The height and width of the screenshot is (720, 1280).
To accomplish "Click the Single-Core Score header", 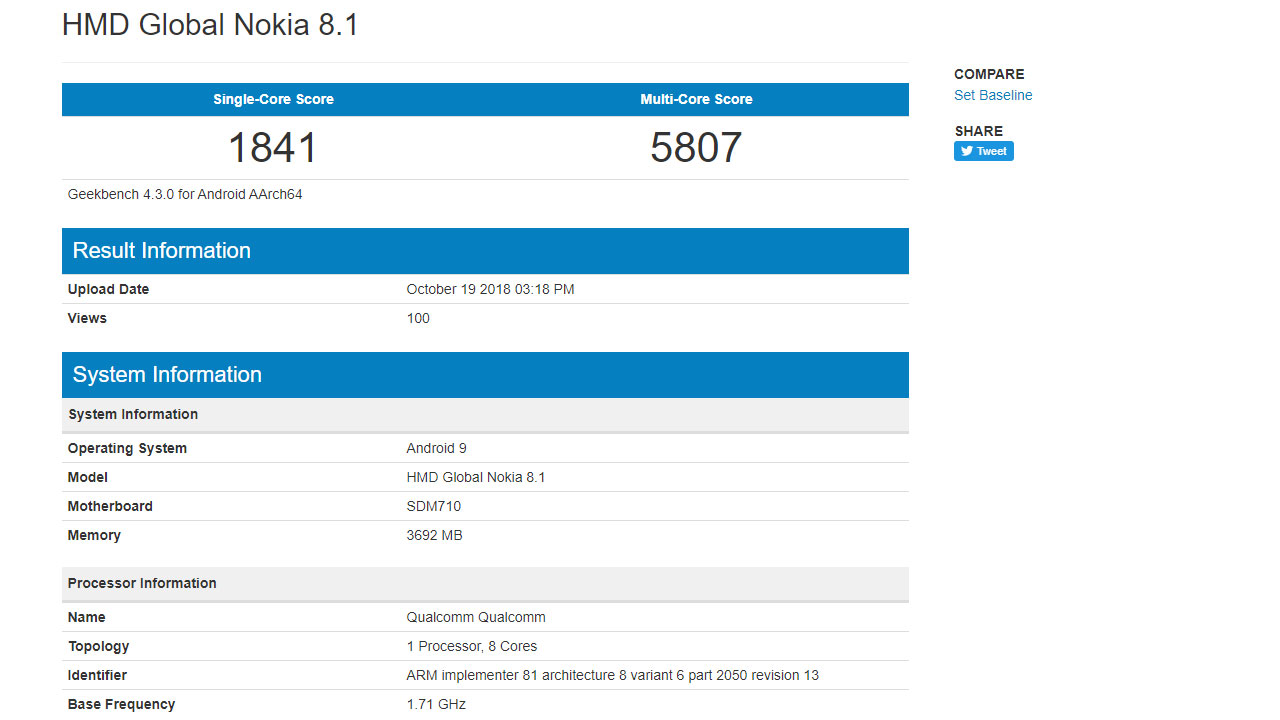I will (x=273, y=99).
